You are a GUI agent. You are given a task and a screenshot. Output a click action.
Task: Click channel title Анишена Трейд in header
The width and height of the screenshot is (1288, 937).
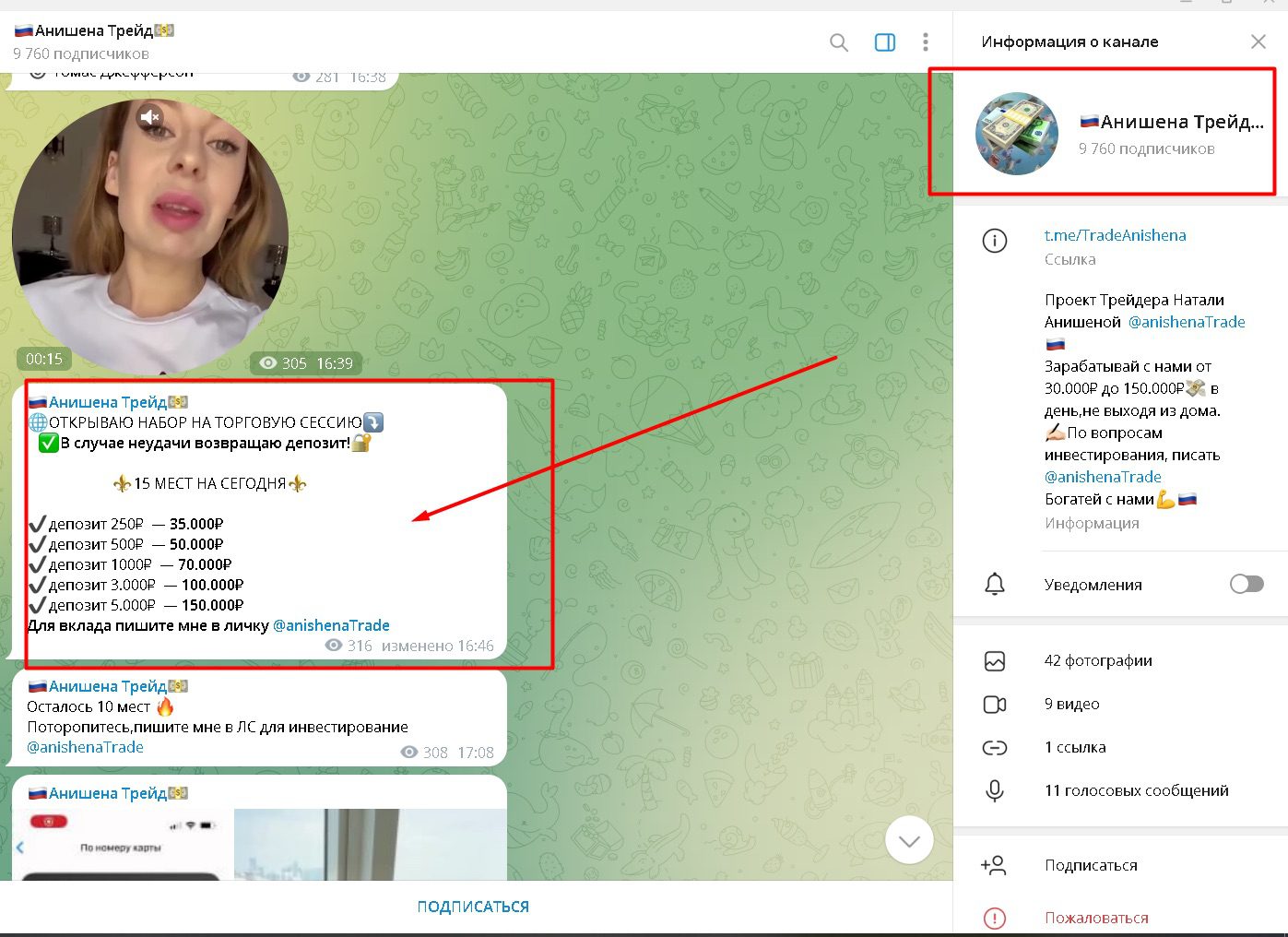[94, 30]
